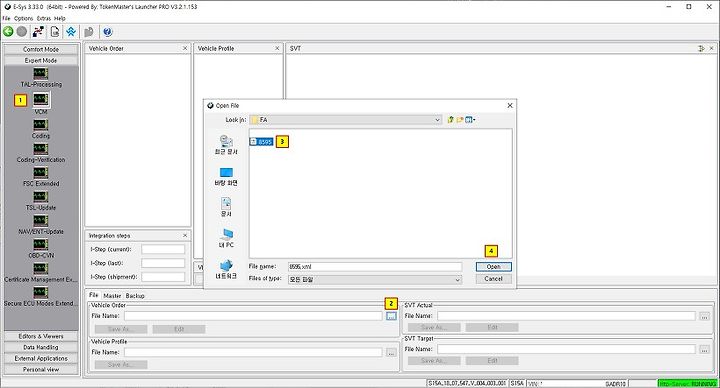Image resolution: width=720 pixels, height=388 pixels.
Task: Browse for SVT Target file
Action: [704, 349]
